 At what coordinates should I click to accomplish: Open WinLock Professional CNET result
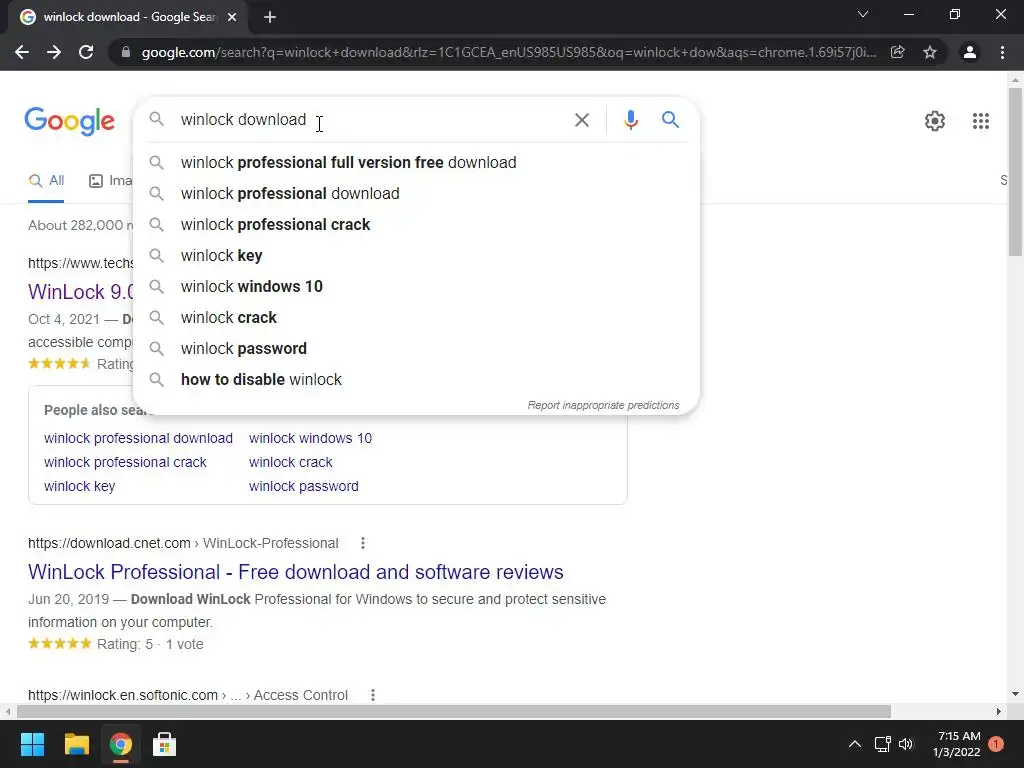click(296, 572)
